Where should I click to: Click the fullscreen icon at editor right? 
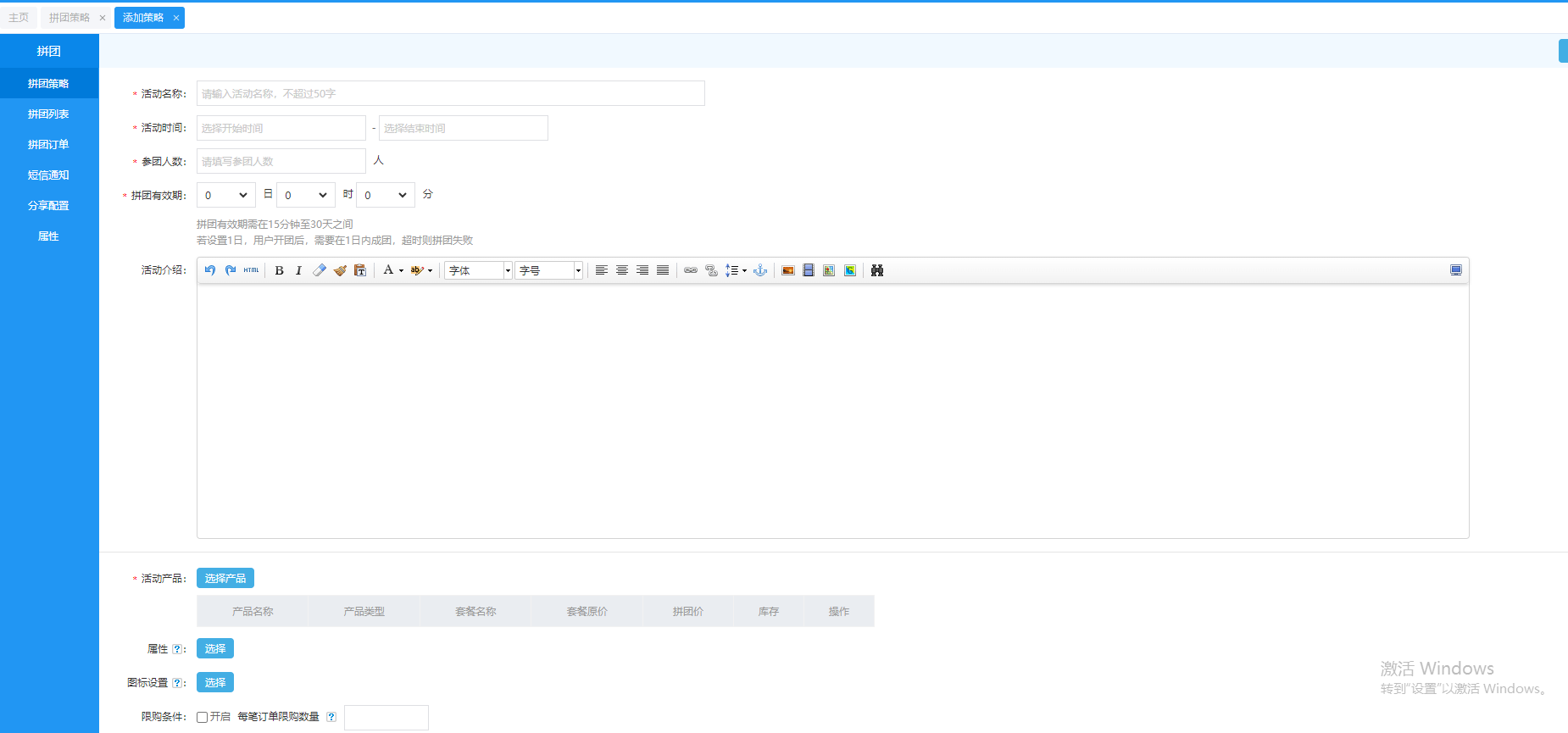(x=1455, y=270)
